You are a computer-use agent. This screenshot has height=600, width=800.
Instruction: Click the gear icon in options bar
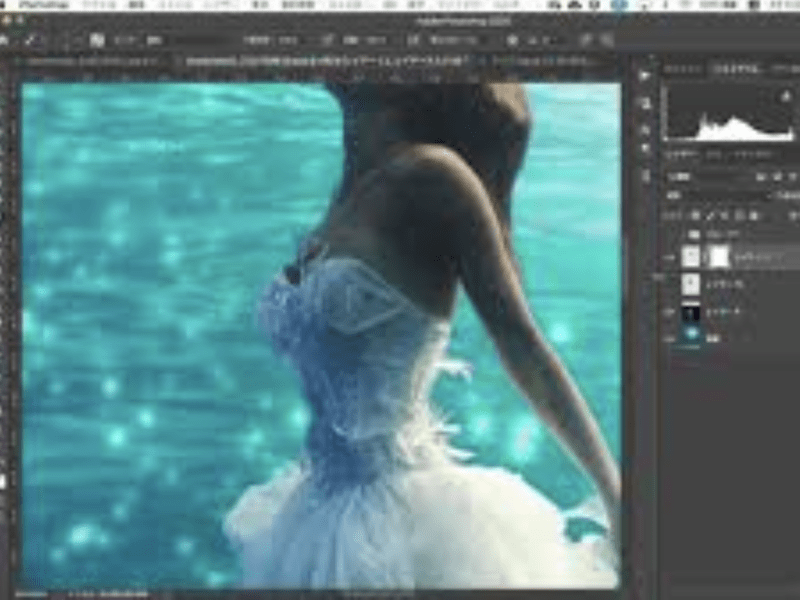(x=512, y=40)
